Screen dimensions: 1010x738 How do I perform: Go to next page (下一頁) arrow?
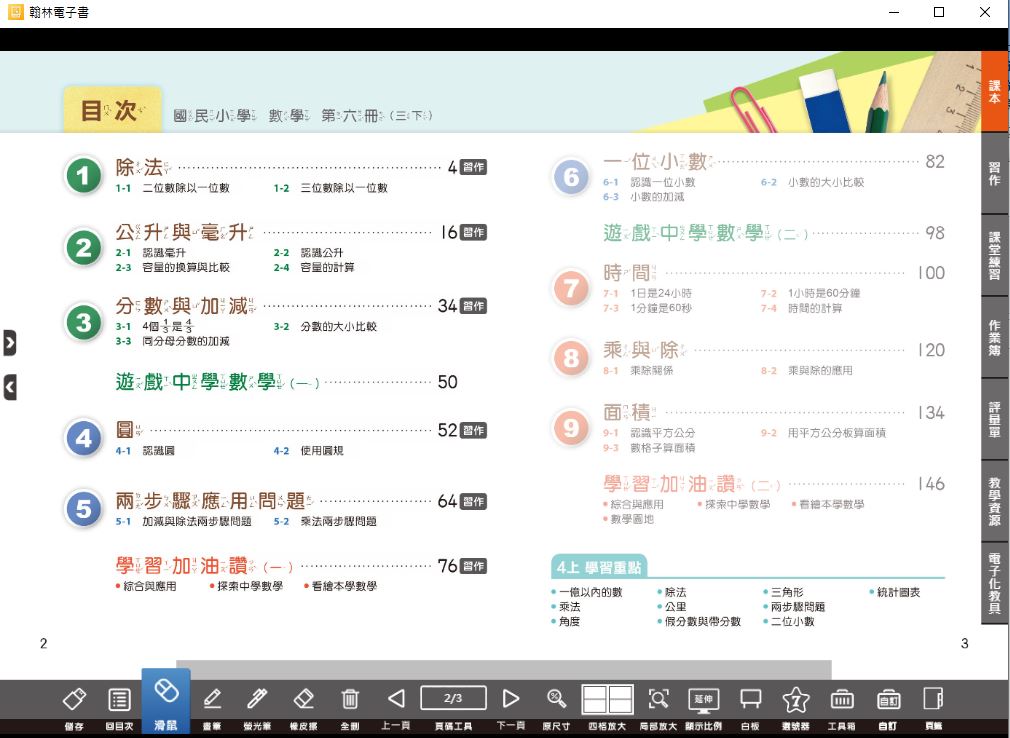click(x=511, y=698)
